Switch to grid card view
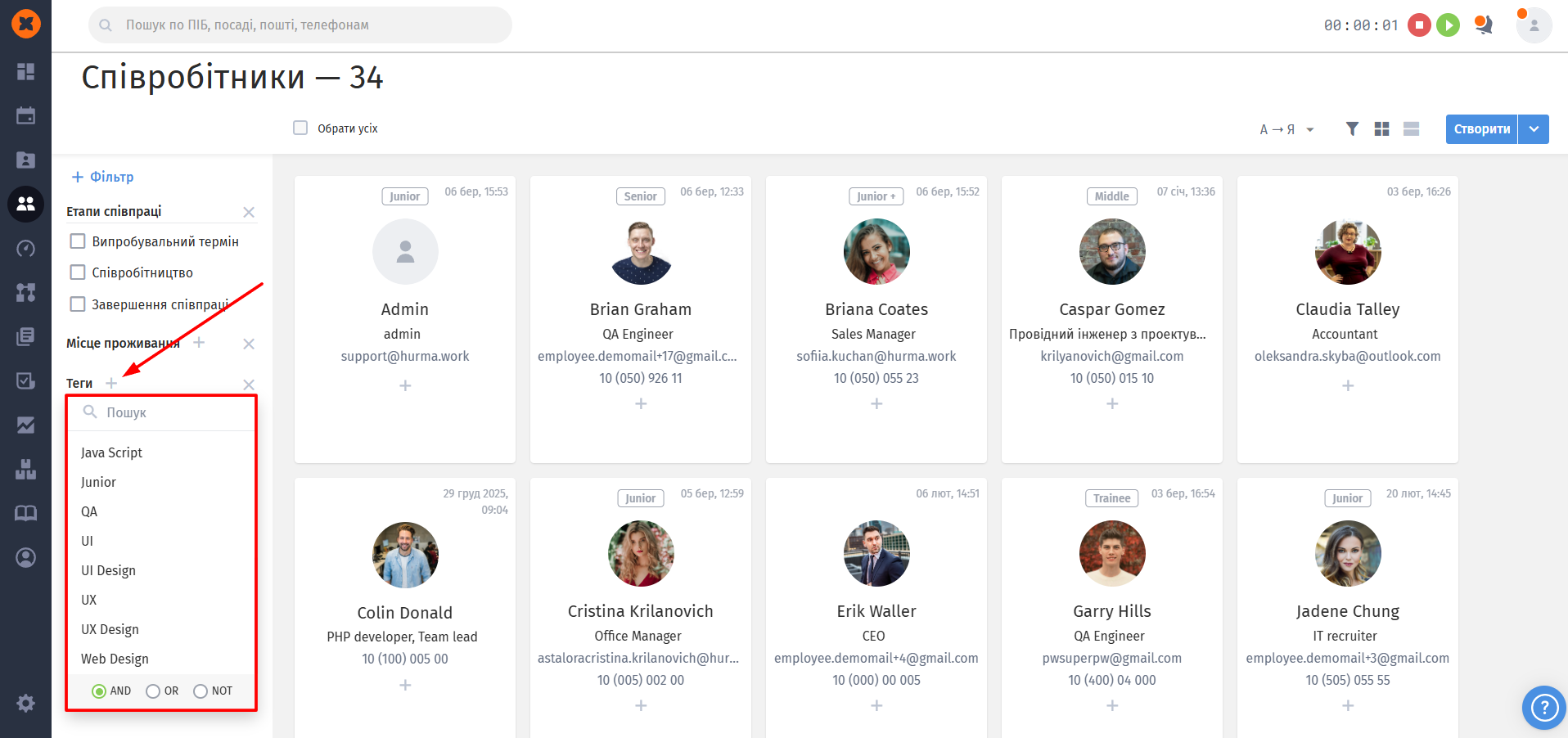 (1381, 128)
